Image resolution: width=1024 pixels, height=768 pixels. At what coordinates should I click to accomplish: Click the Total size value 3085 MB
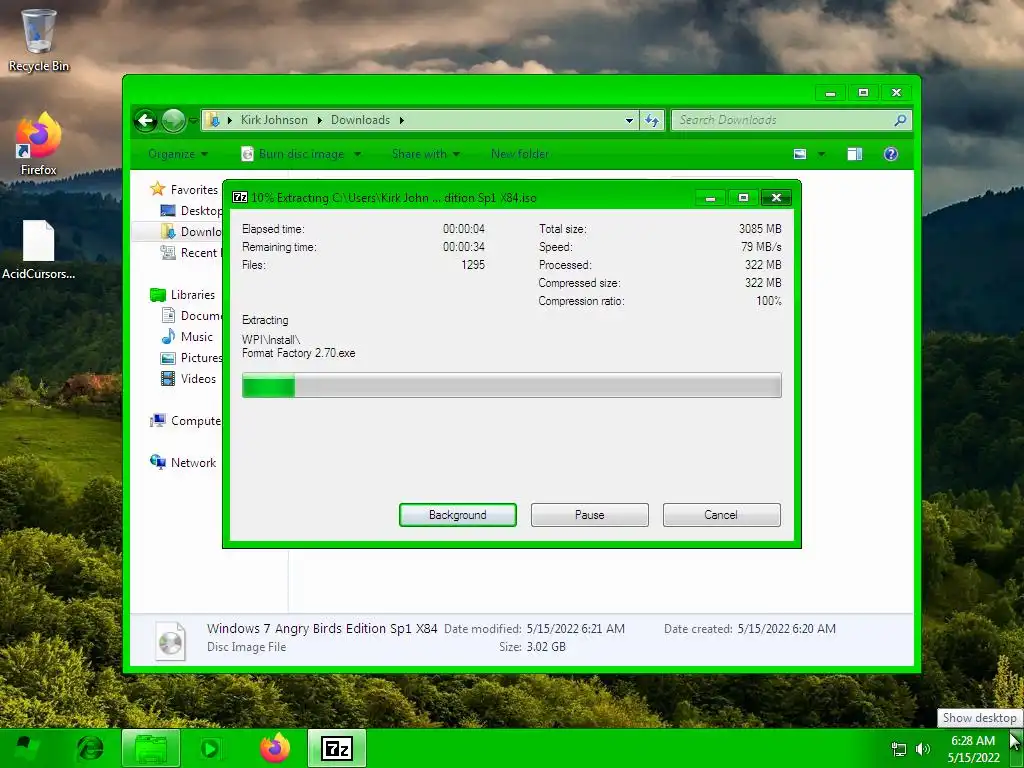(760, 229)
